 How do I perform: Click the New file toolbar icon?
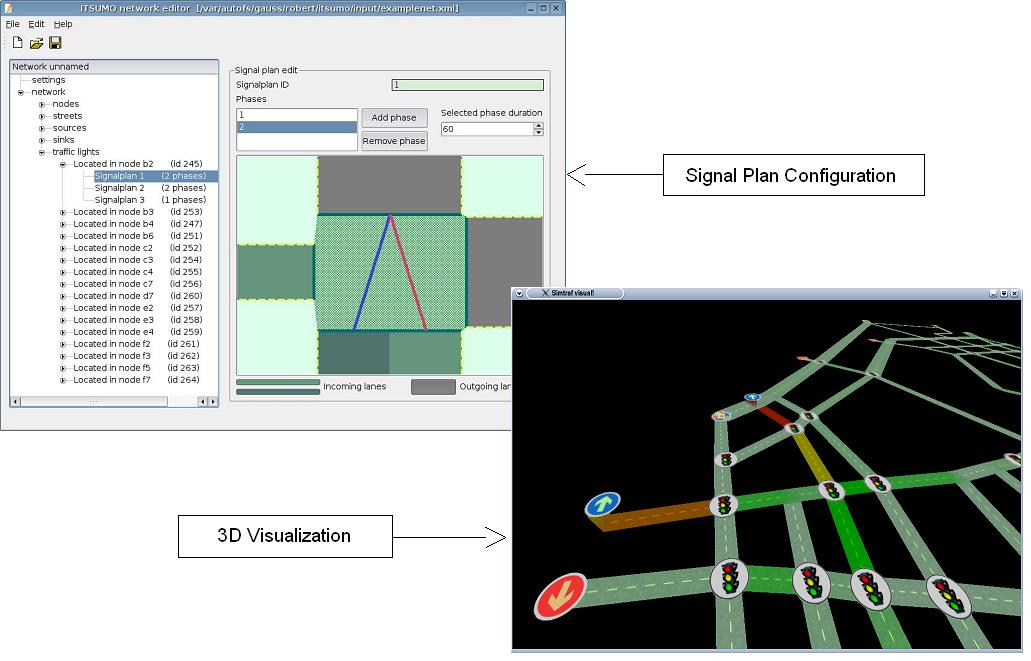(17, 43)
